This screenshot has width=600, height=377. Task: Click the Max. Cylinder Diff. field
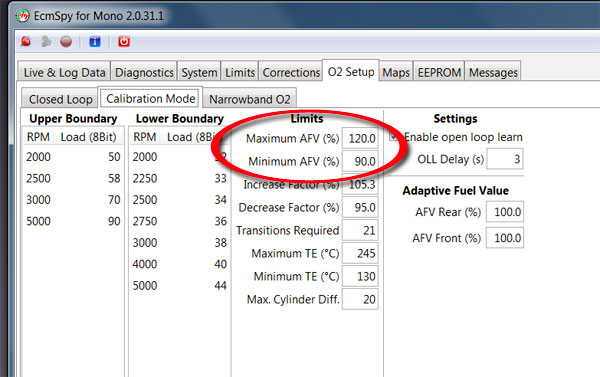[360, 299]
